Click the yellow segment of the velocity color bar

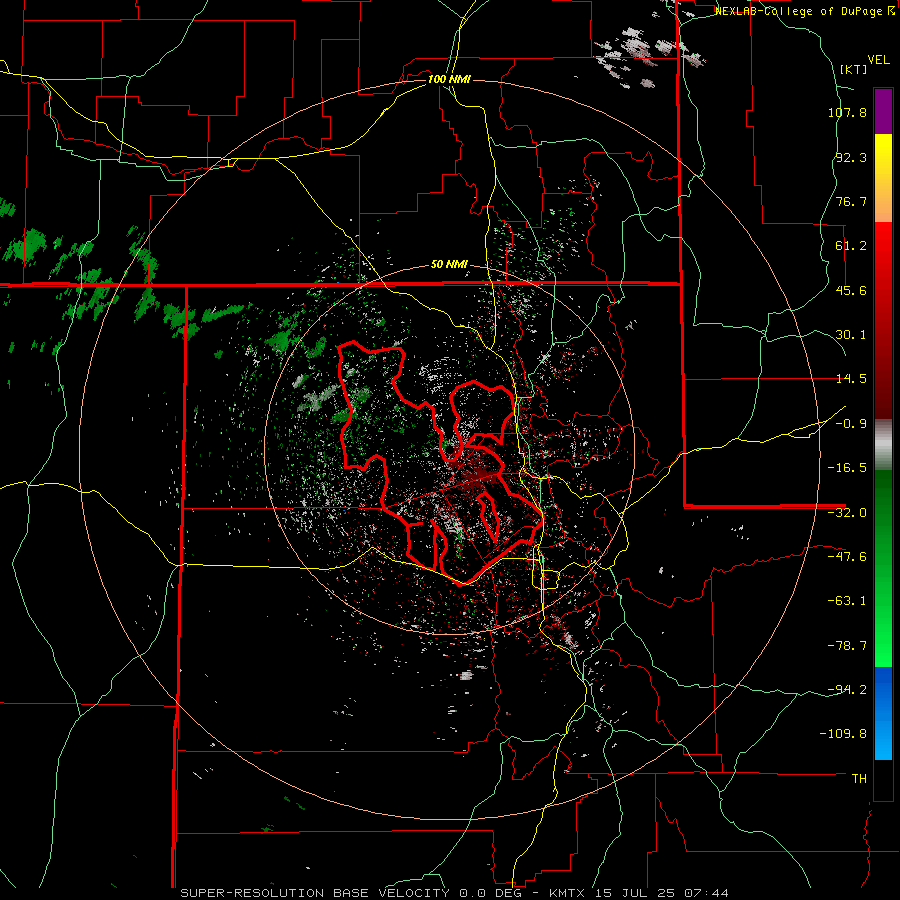tap(883, 178)
